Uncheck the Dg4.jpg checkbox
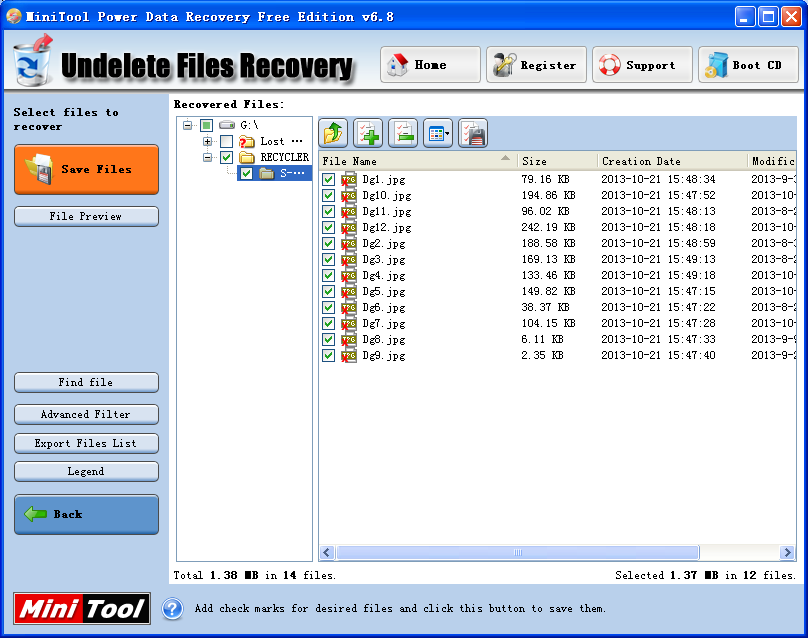Viewport: 808px width, 638px height. click(x=328, y=275)
